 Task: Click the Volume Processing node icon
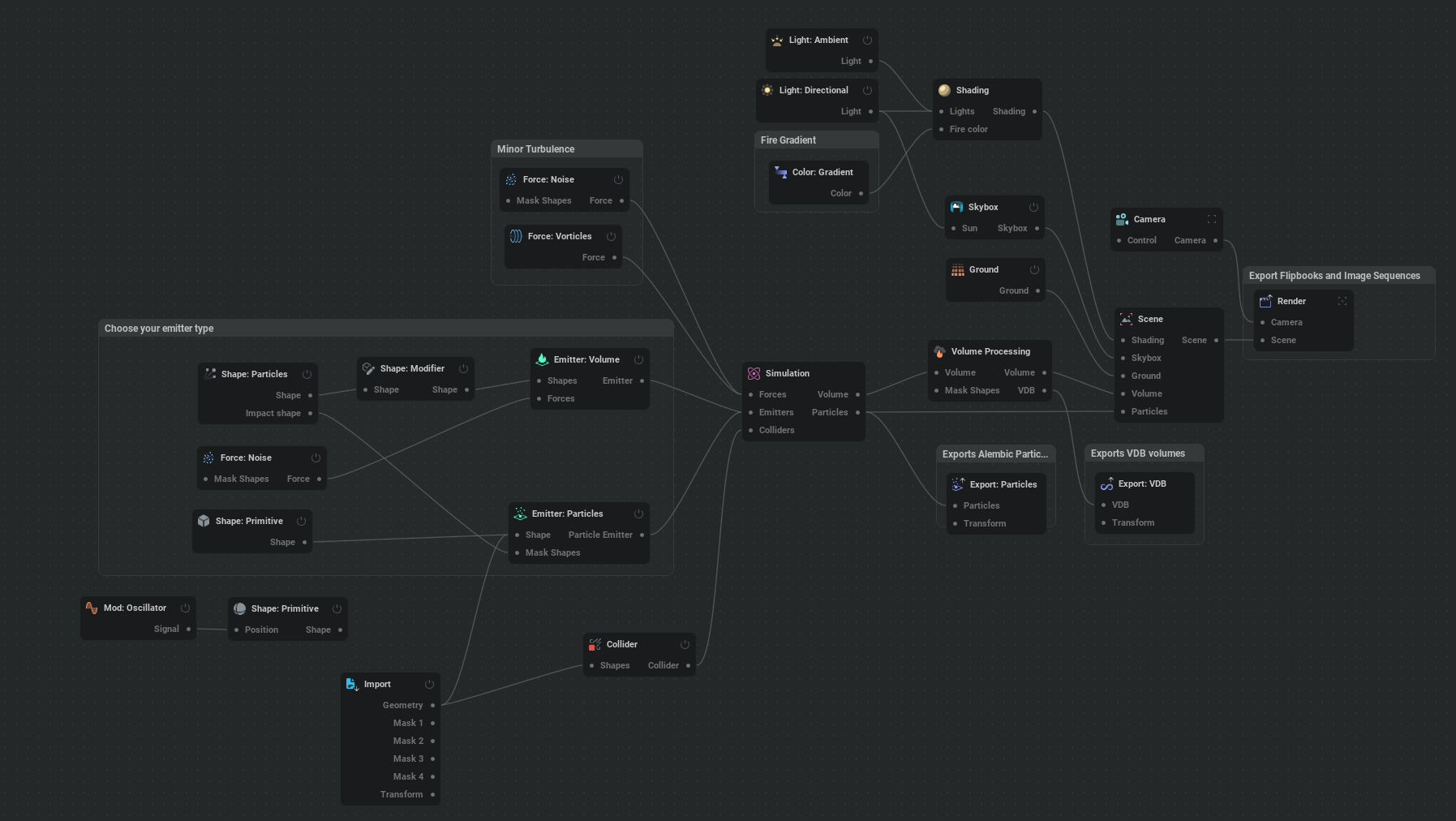point(939,351)
